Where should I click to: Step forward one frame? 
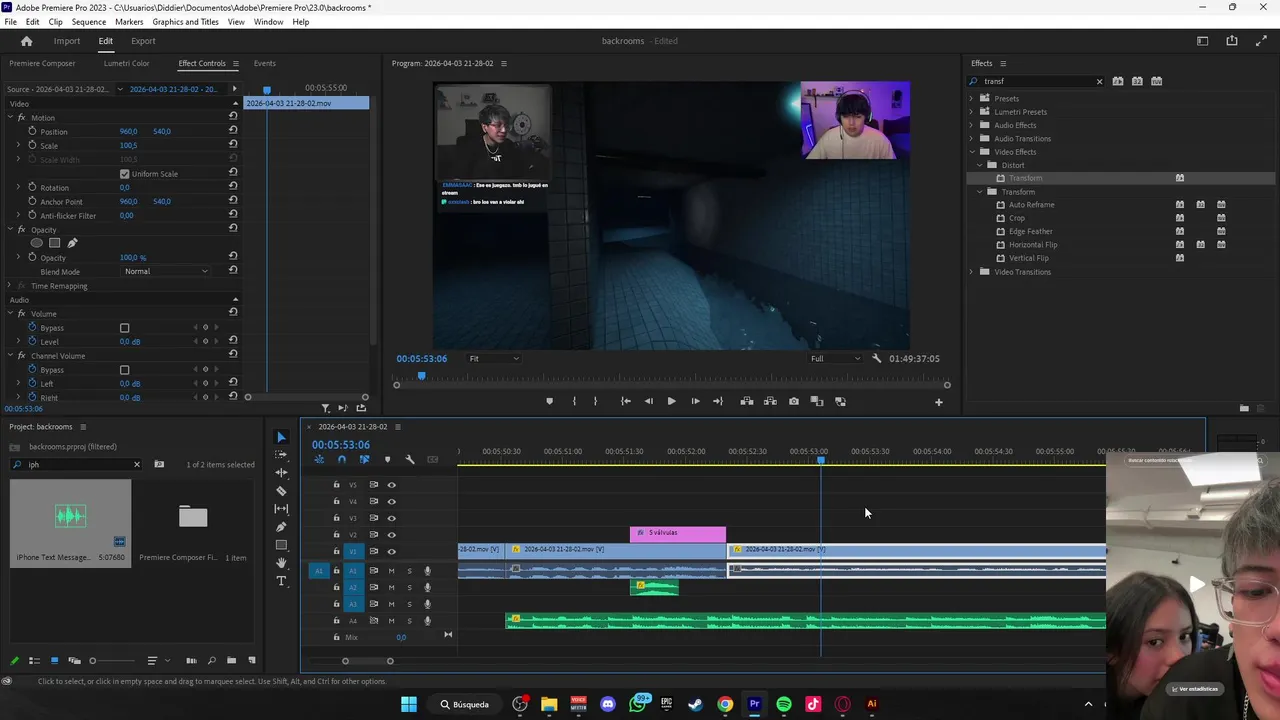point(695,401)
